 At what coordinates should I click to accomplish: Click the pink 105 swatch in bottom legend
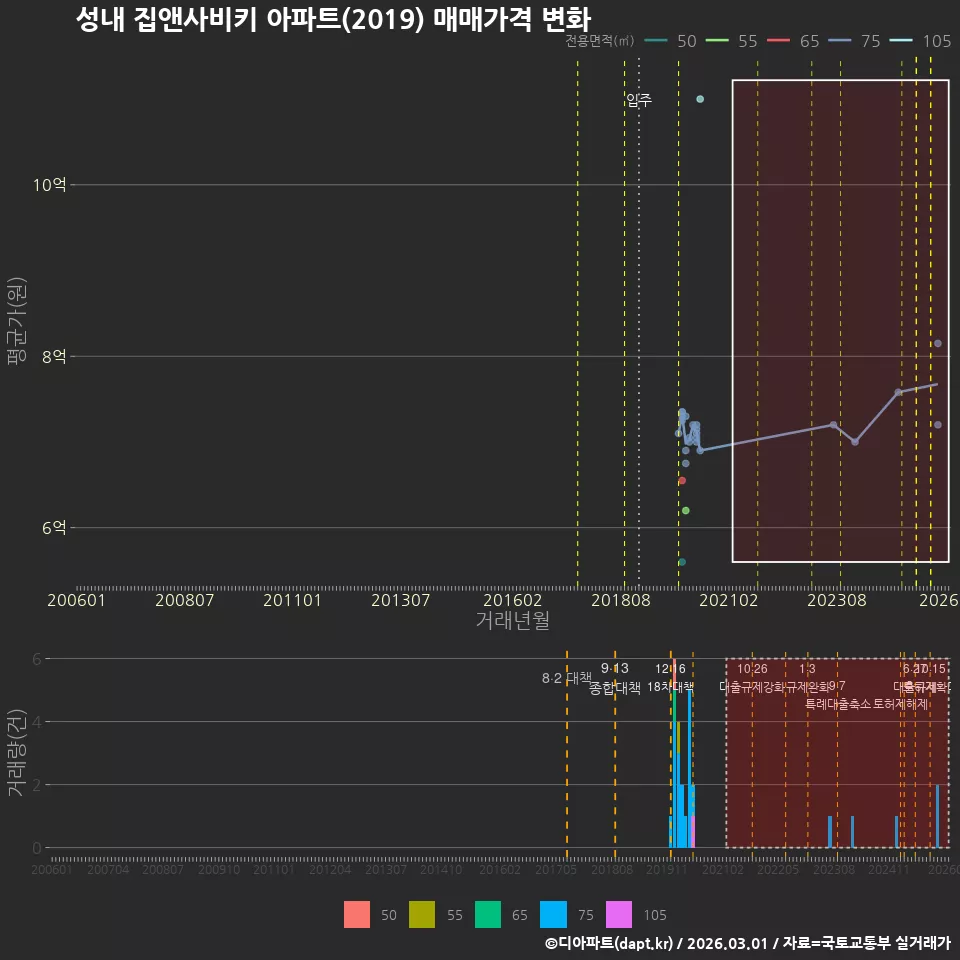[618, 915]
